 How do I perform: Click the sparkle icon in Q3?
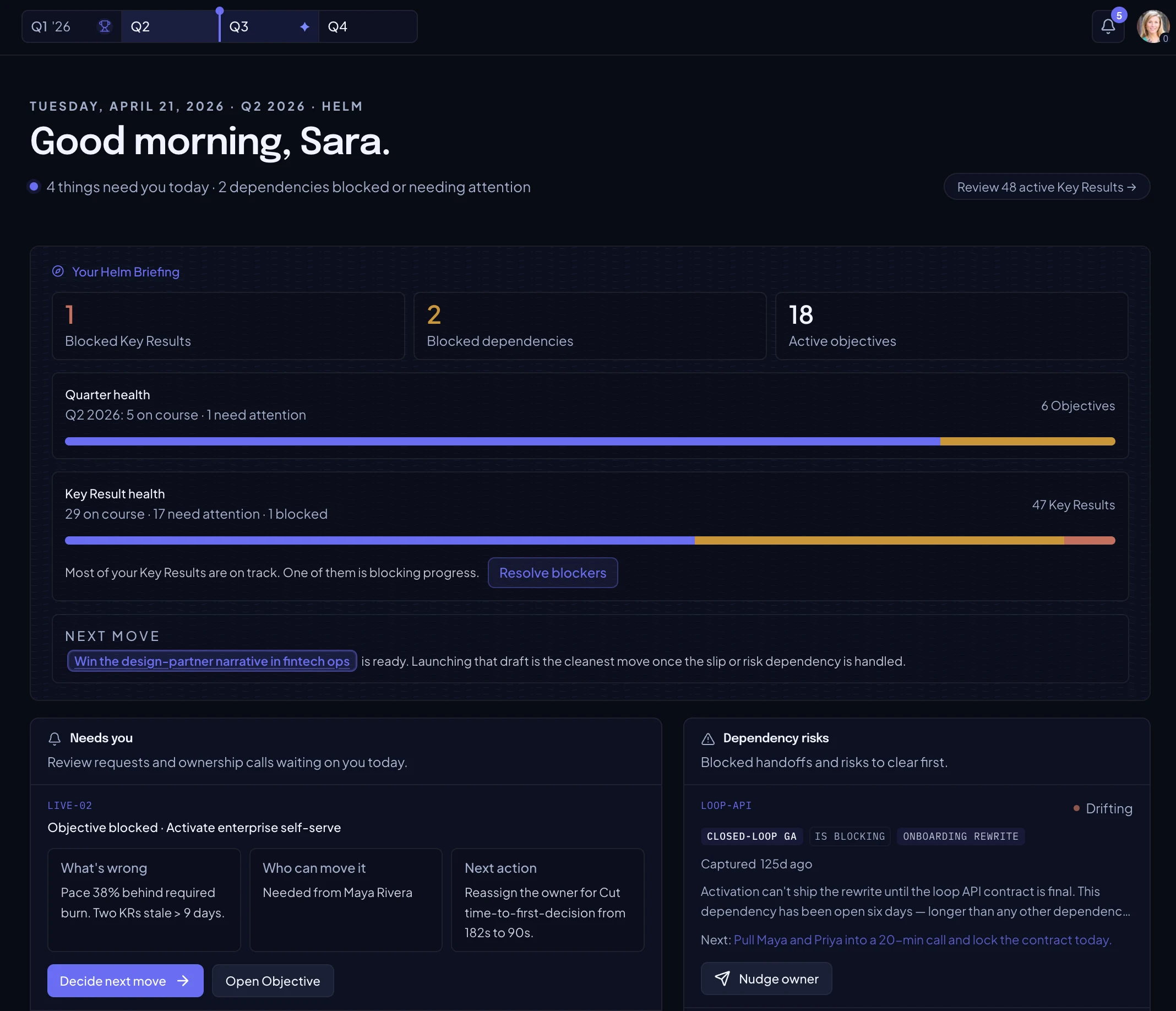coord(305,26)
